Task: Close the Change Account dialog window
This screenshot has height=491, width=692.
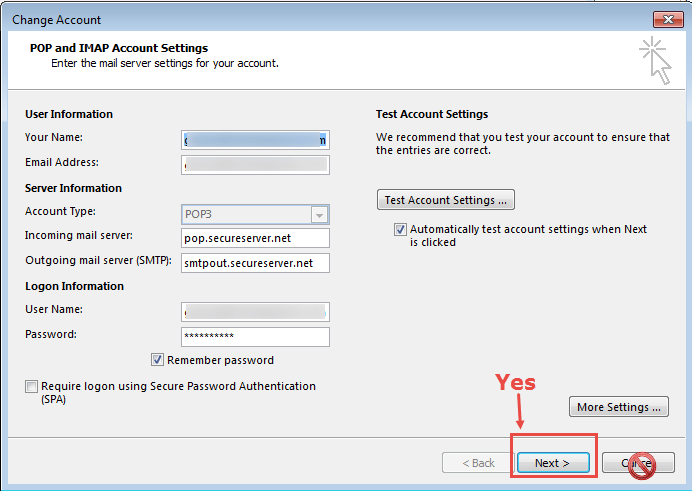Action: [668, 19]
